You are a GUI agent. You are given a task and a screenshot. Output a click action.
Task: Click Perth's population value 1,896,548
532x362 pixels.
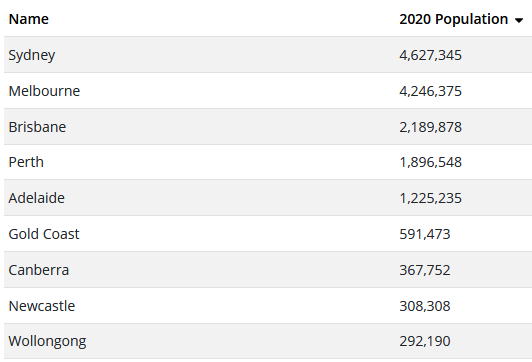tap(431, 162)
